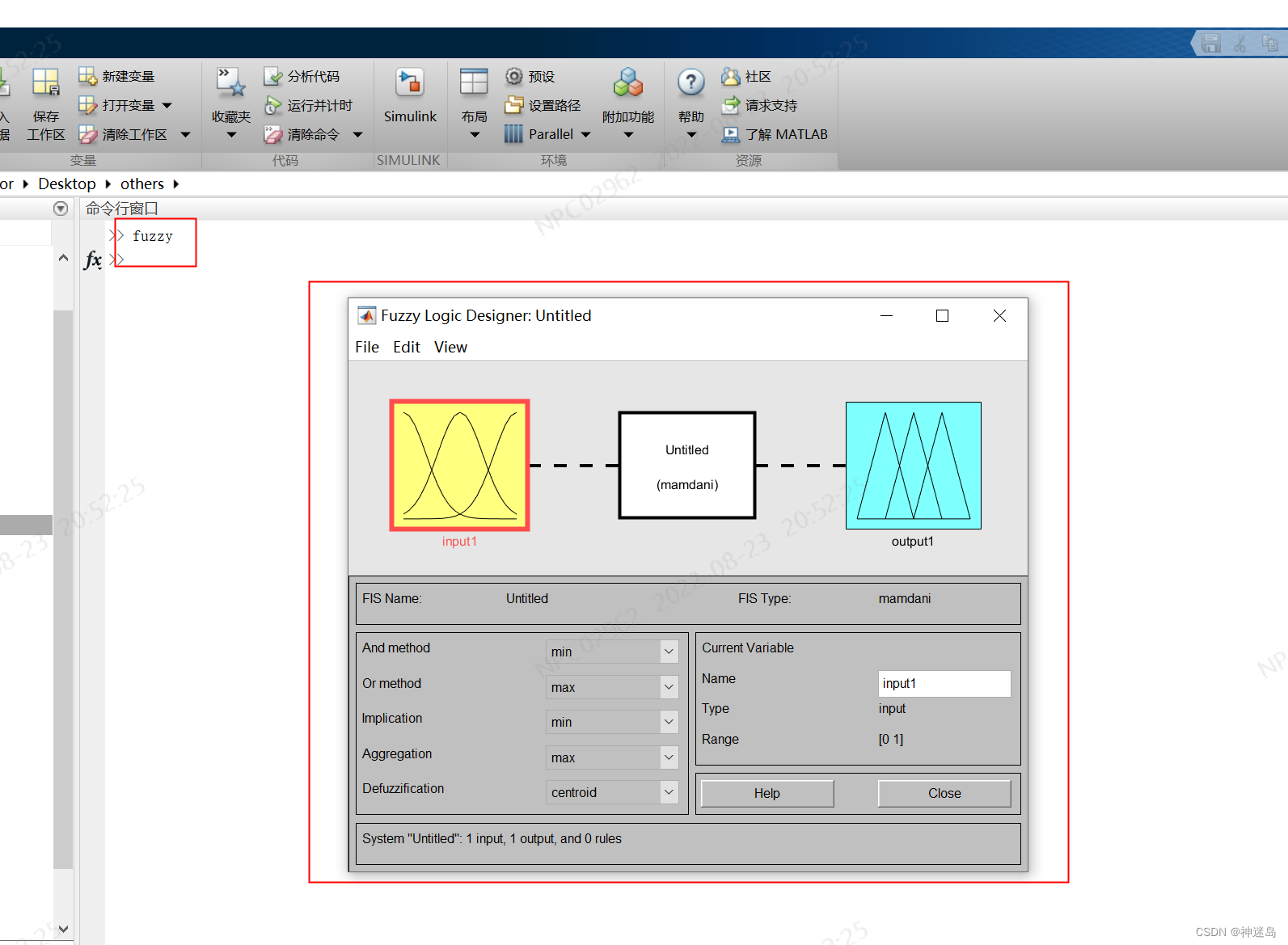This screenshot has height=945, width=1288.
Task: Select the cyan output1 membership block
Action: point(914,466)
